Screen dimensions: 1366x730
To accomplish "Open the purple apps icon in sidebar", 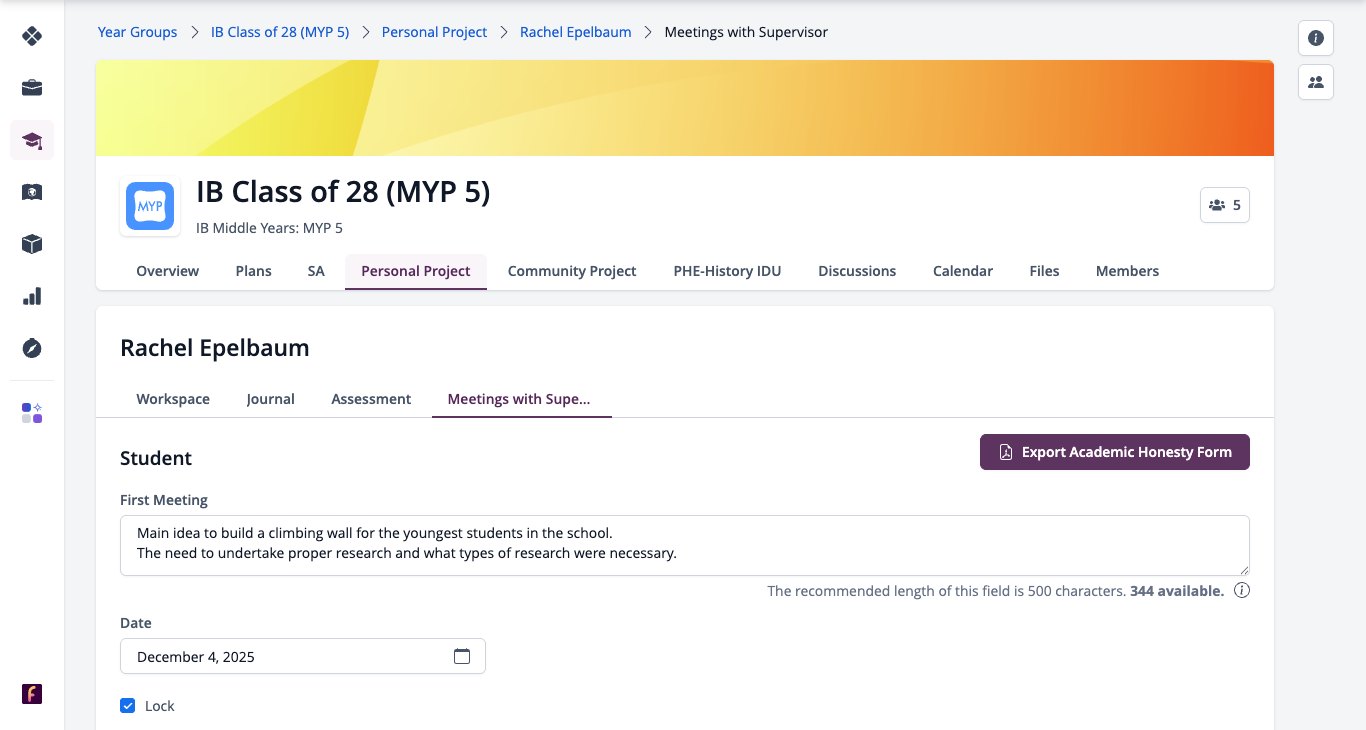I will point(32,413).
